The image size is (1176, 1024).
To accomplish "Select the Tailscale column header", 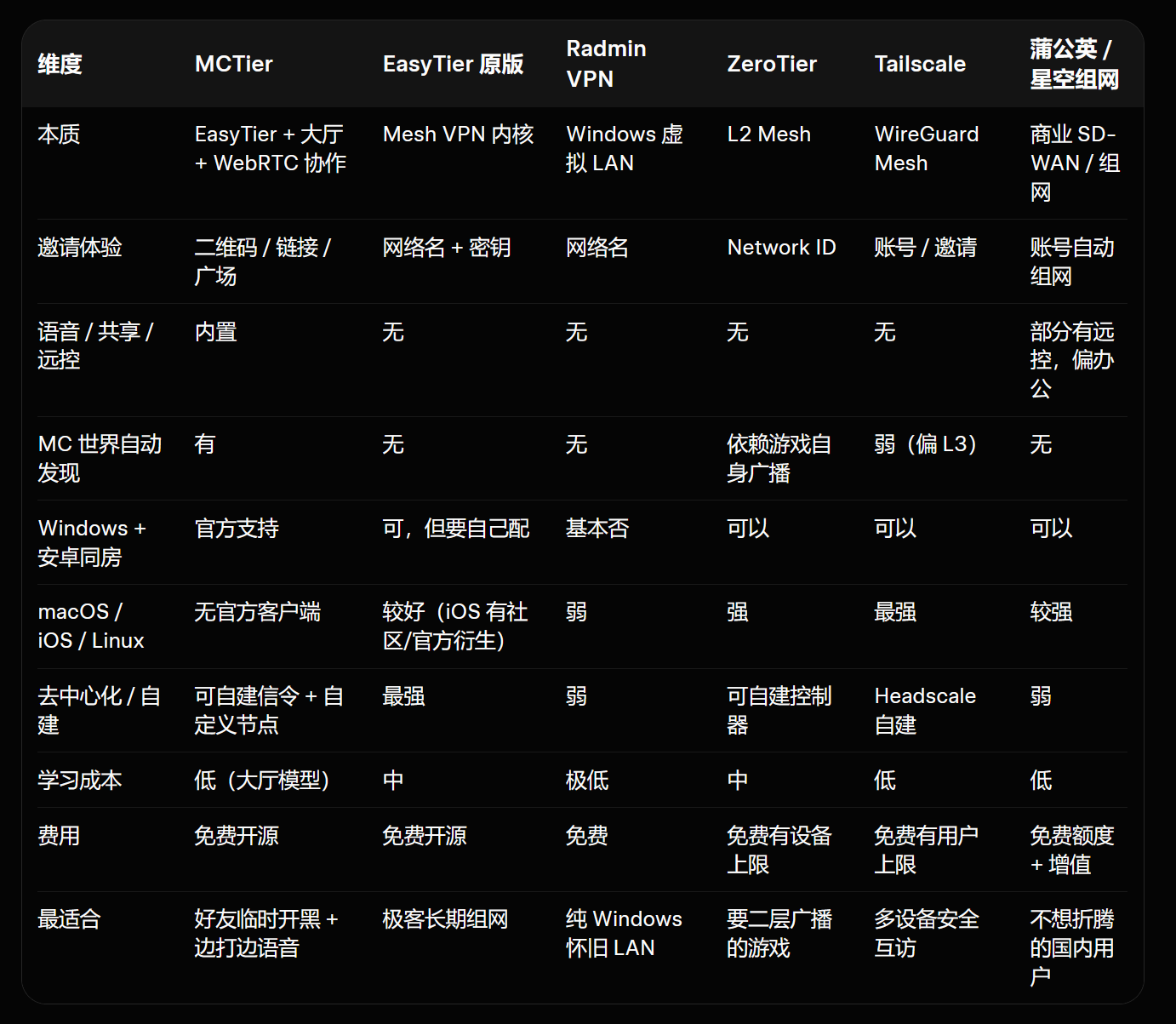I will tap(920, 64).
